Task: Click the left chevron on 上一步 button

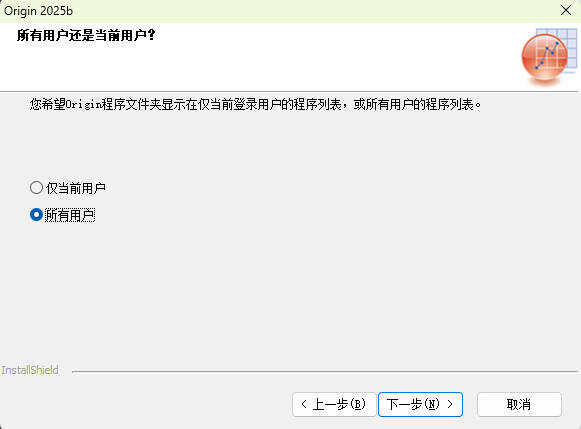Action: 304,404
